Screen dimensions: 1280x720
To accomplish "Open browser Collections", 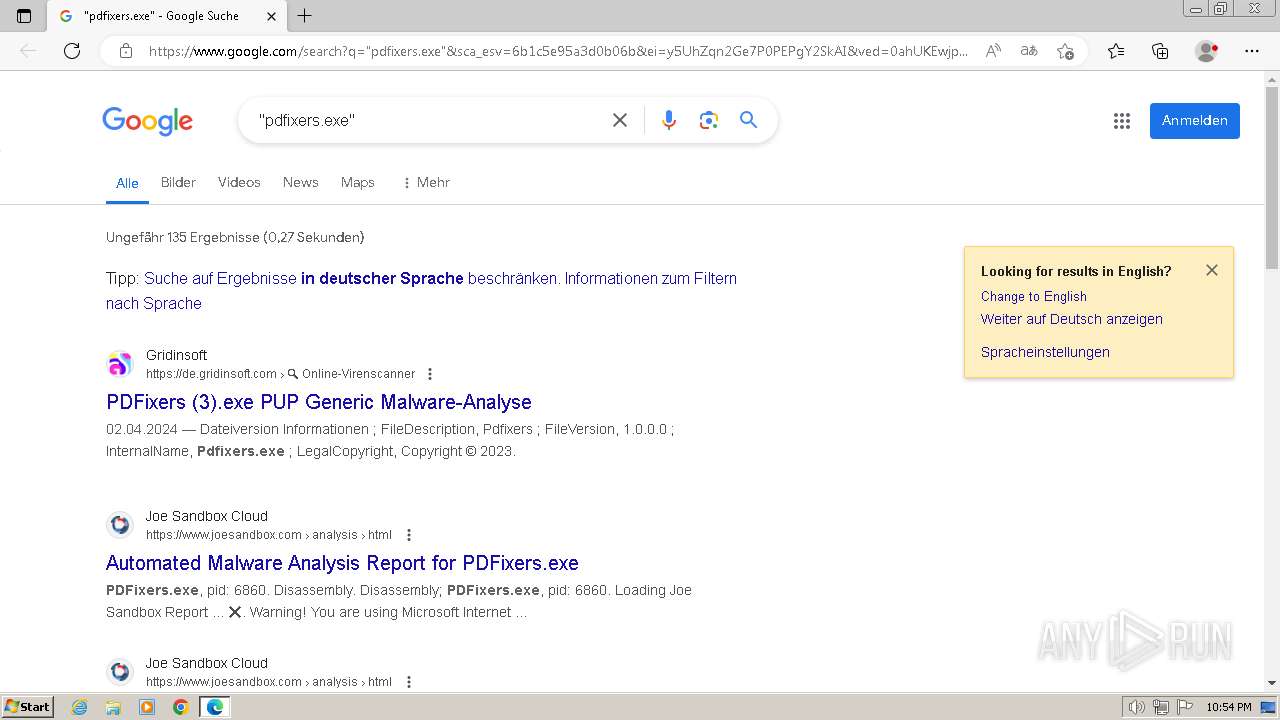I will pos(1160,51).
